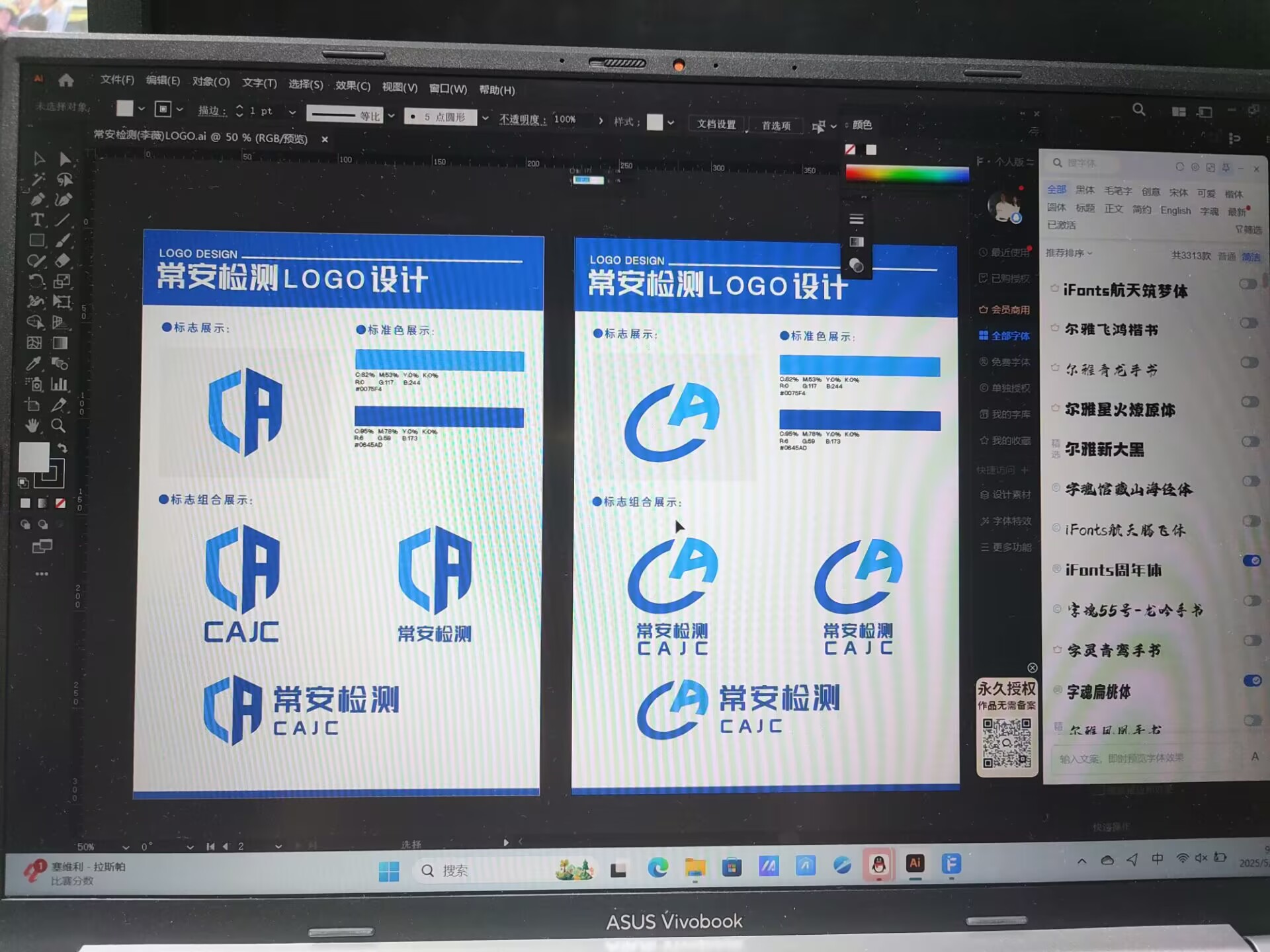The width and height of the screenshot is (1270, 952).
Task: Swap fill and stroke colors
Action: tap(62, 448)
